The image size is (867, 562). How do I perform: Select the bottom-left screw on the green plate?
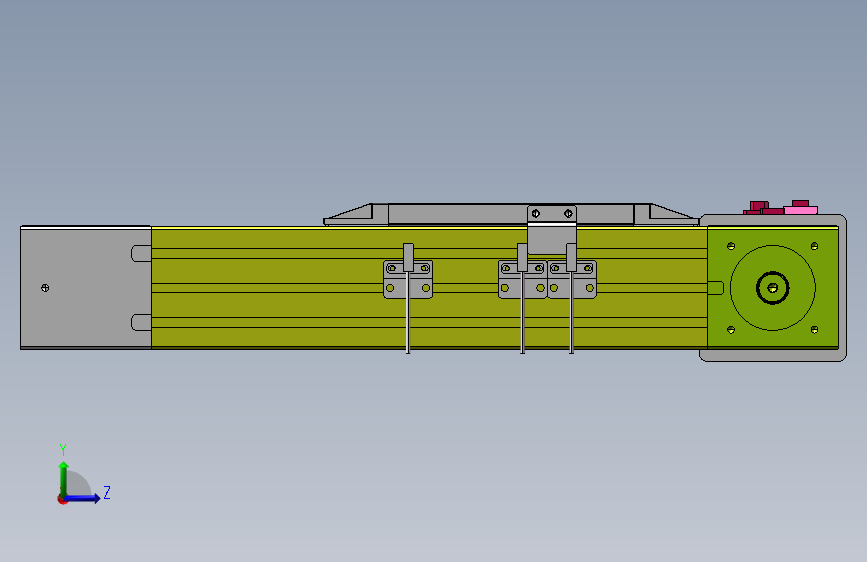click(x=731, y=330)
